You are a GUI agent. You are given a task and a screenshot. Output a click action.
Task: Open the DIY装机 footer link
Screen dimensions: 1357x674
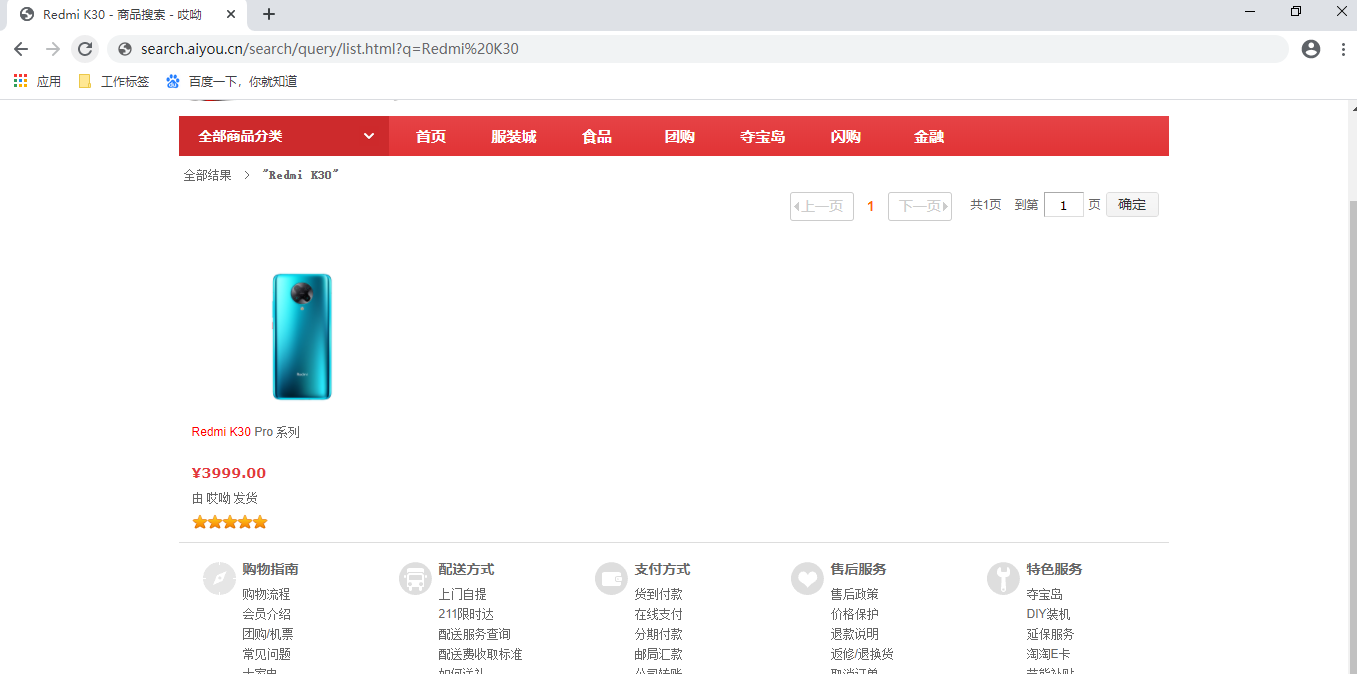pyautogui.click(x=1048, y=614)
